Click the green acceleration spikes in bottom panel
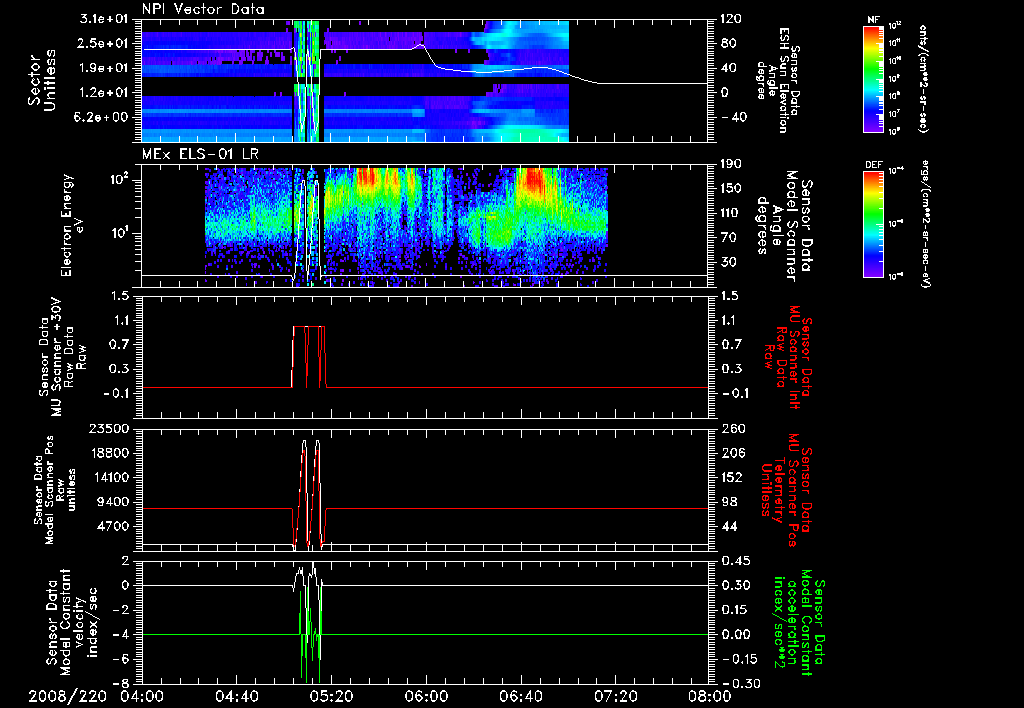The image size is (1024, 708). (310, 634)
